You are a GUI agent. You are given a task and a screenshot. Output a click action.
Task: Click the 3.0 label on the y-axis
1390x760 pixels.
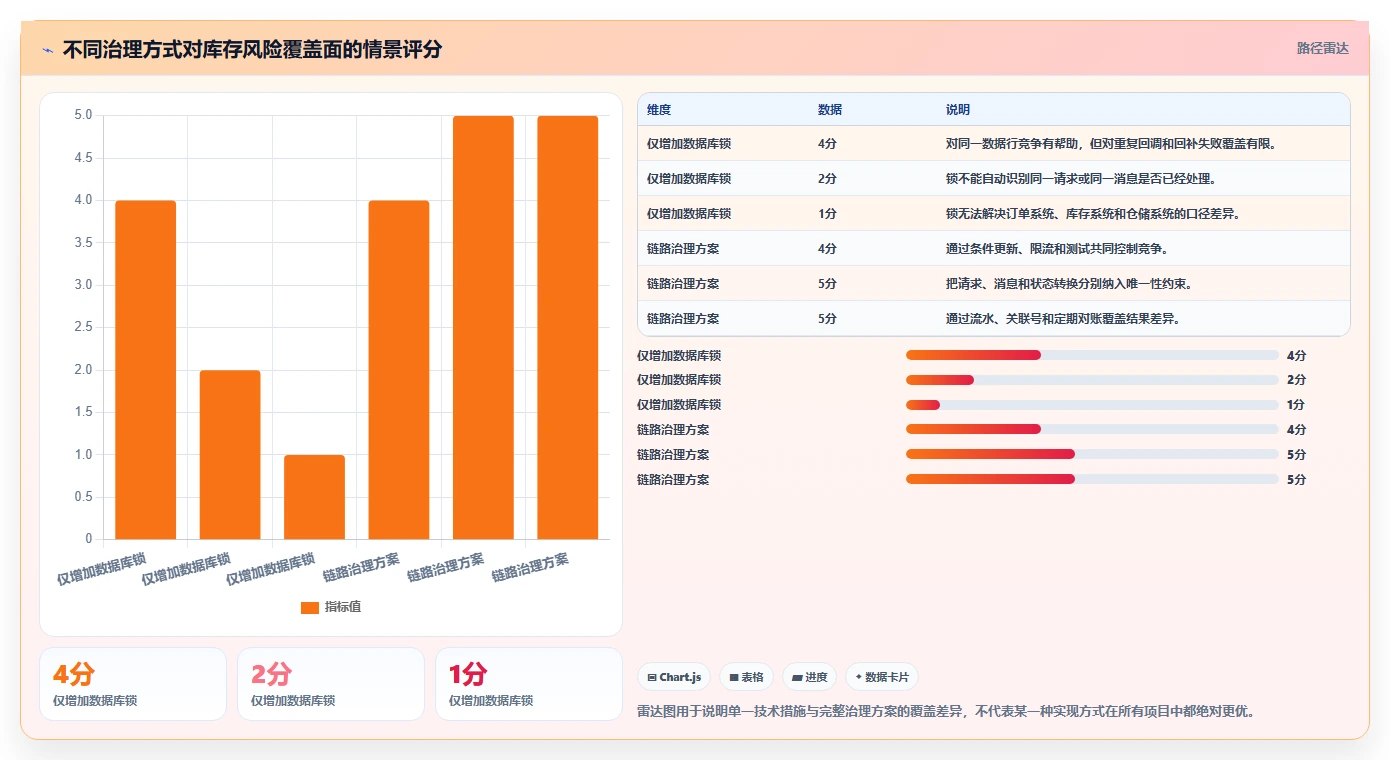point(83,285)
